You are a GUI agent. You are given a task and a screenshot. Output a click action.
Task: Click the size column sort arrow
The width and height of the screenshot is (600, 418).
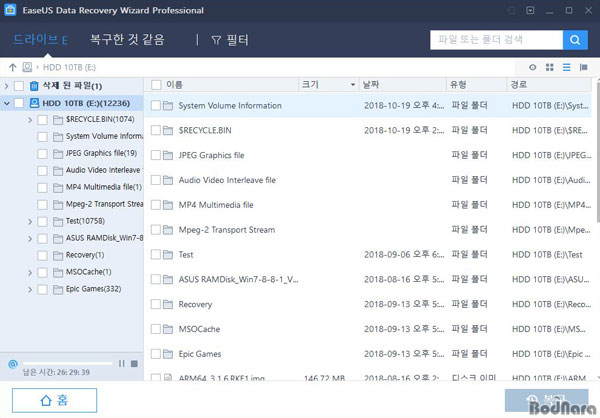click(x=353, y=85)
